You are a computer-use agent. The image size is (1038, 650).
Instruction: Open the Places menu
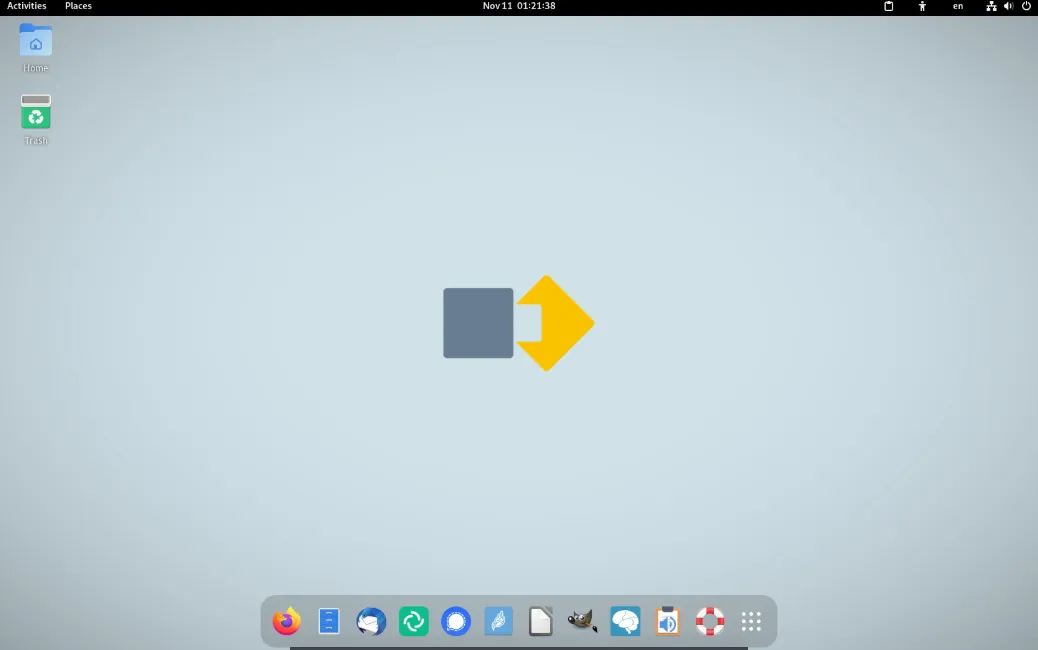pyautogui.click(x=78, y=6)
